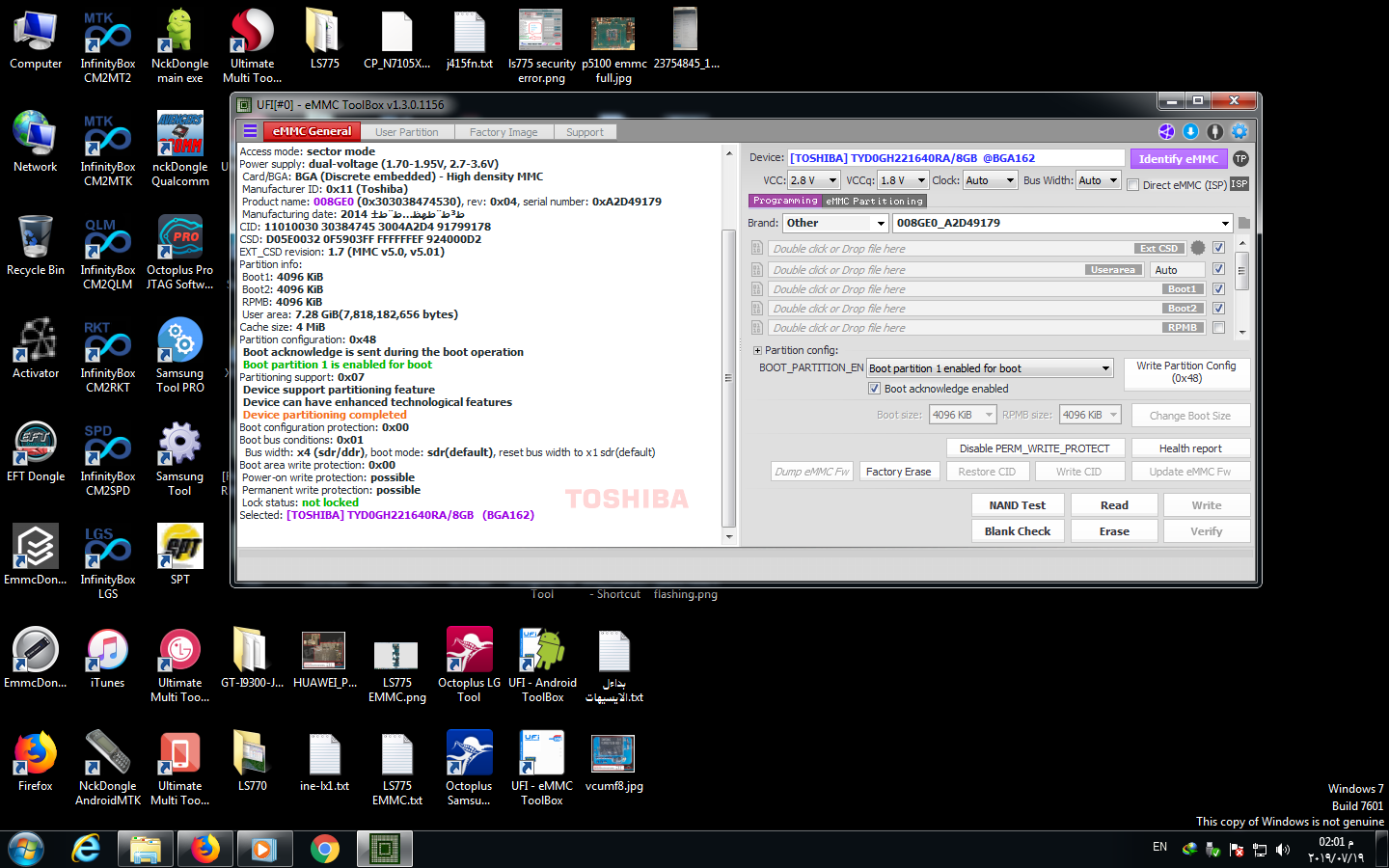
Task: Click the file icon on the RPMB row
Action: [x=757, y=328]
